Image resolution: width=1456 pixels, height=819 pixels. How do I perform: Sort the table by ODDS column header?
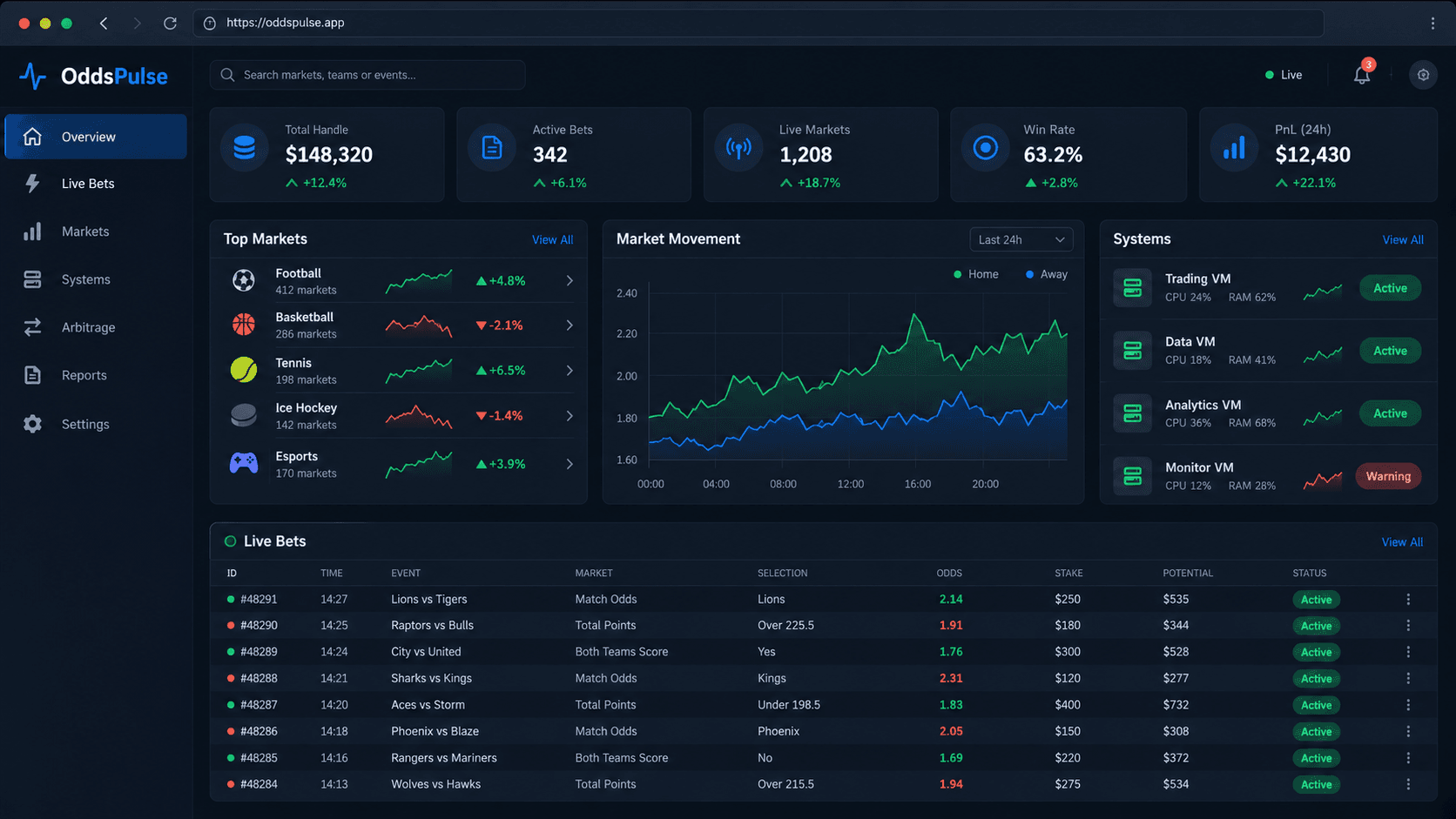coord(949,573)
